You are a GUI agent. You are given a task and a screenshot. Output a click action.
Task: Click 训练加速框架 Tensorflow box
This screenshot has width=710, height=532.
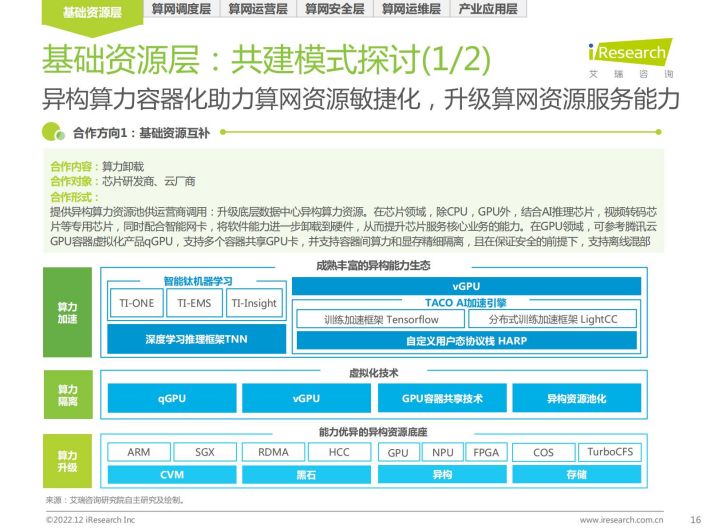point(381,319)
